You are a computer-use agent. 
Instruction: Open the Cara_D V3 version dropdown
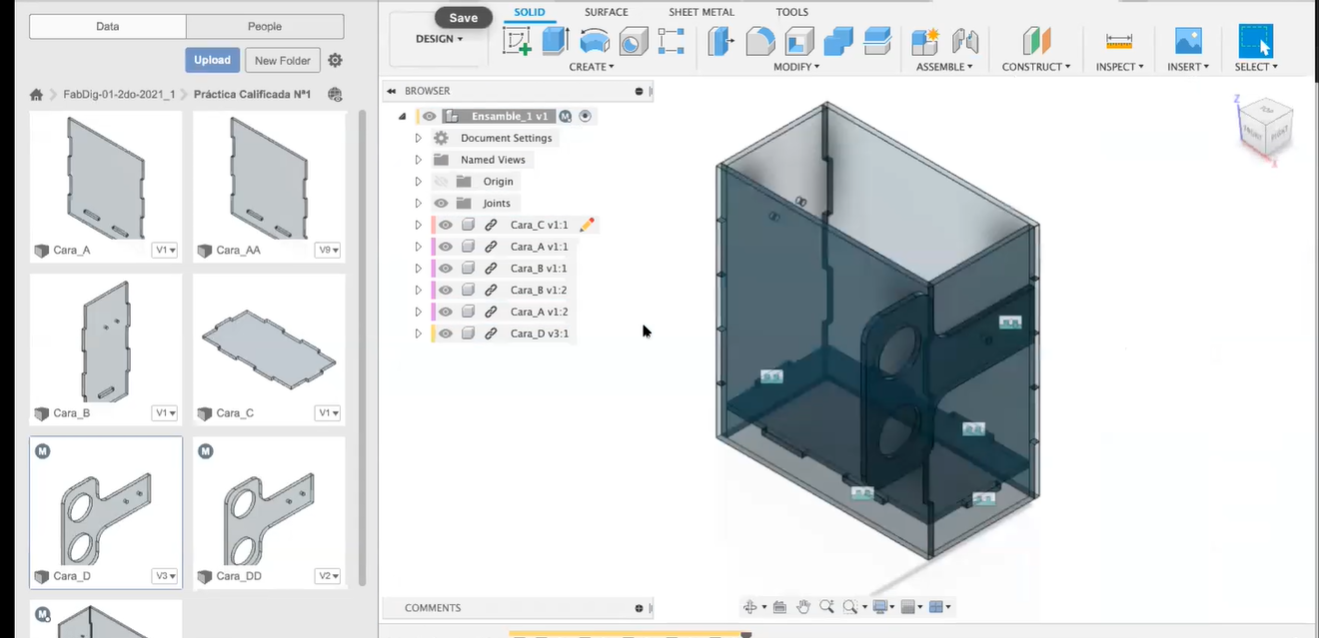pos(165,576)
